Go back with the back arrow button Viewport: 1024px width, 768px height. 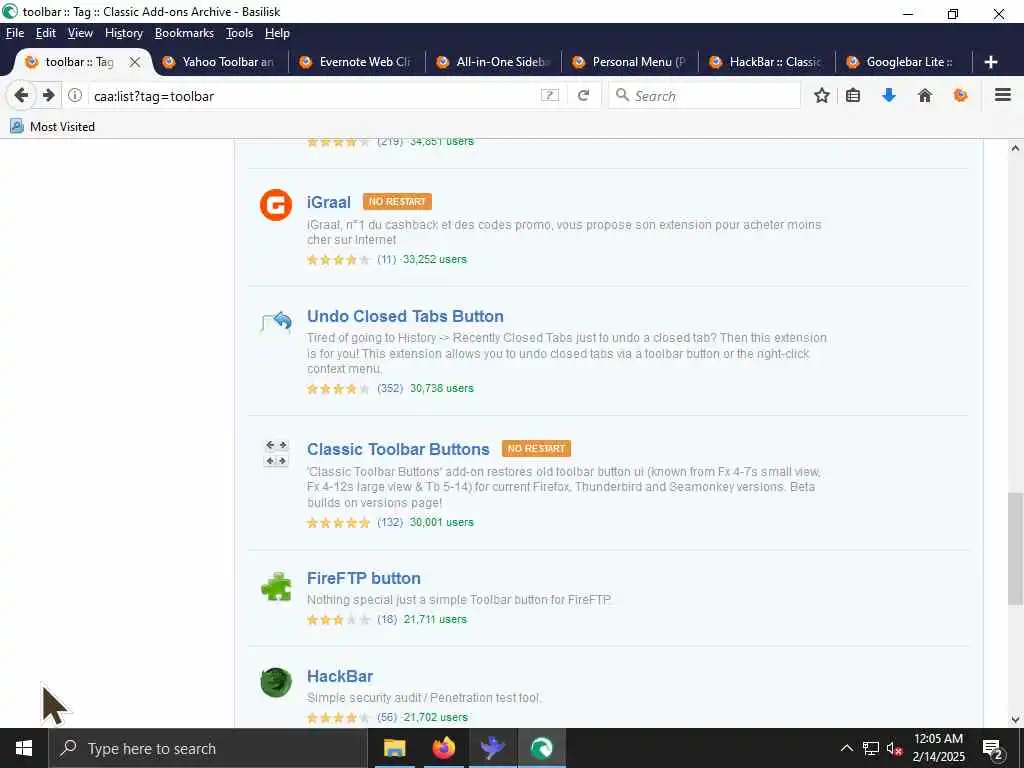click(x=21, y=96)
